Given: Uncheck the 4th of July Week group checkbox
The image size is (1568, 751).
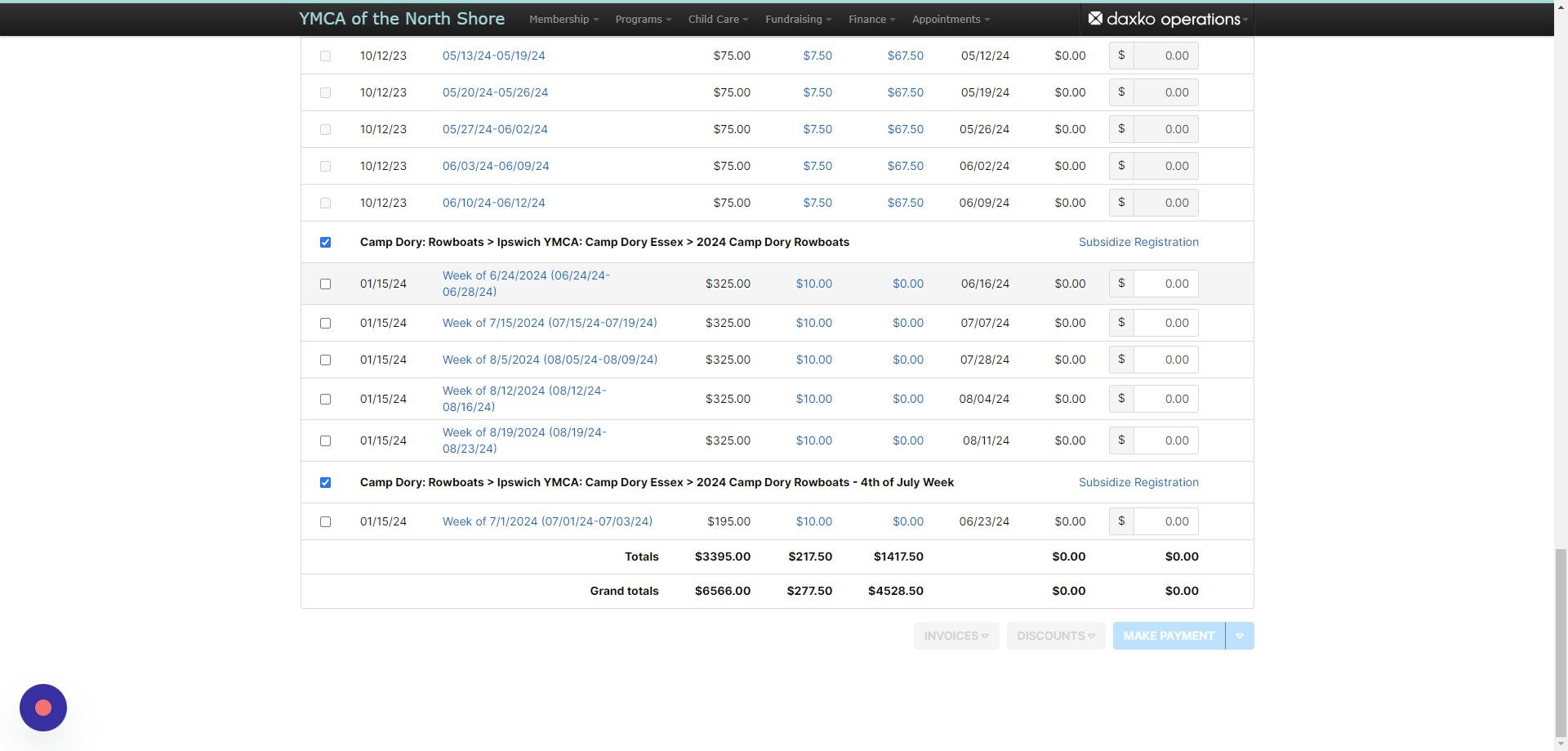Looking at the screenshot, I should [325, 482].
